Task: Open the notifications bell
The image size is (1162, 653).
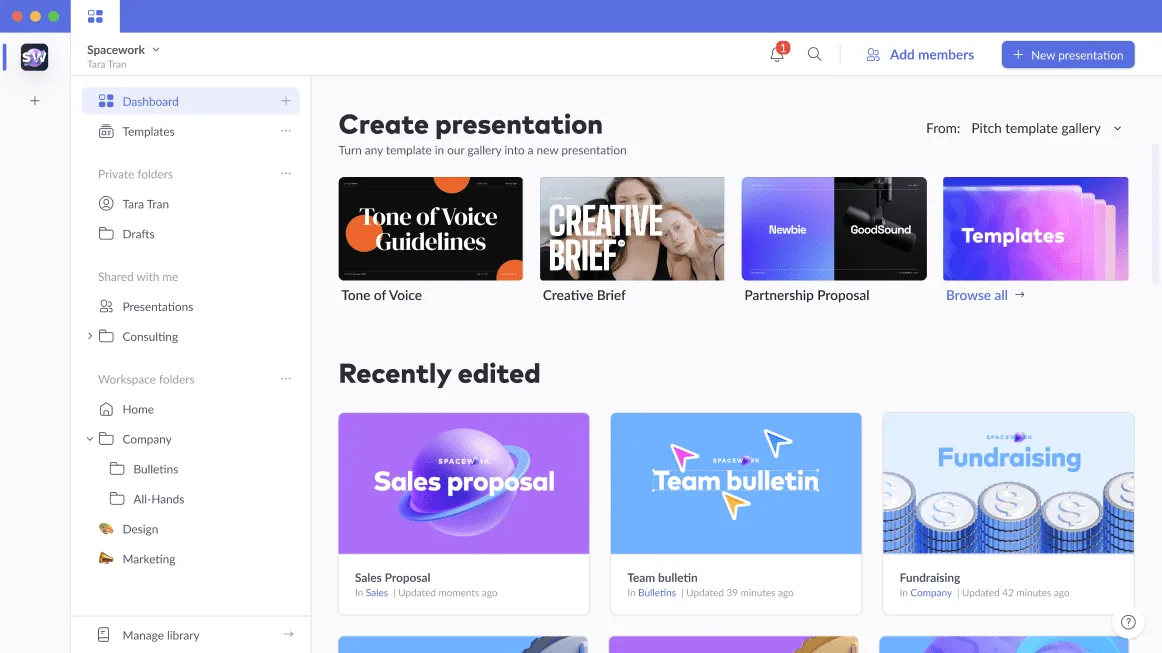Action: click(777, 55)
